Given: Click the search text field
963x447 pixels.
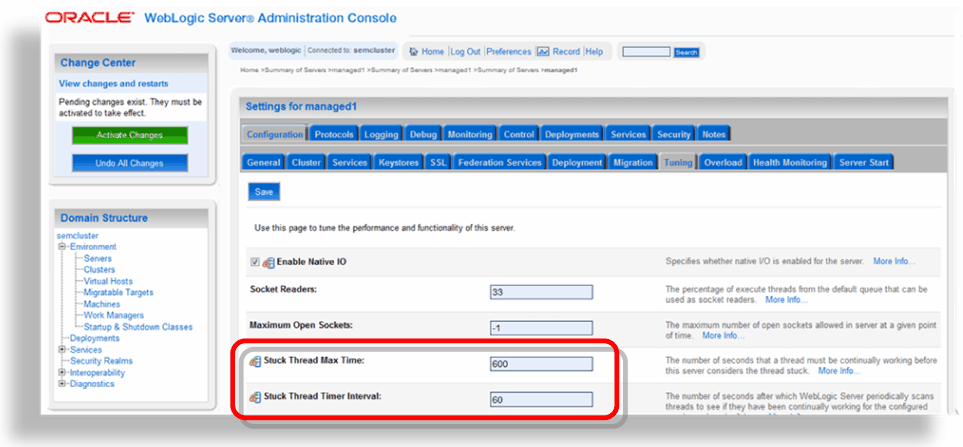Looking at the screenshot, I should [x=646, y=52].
